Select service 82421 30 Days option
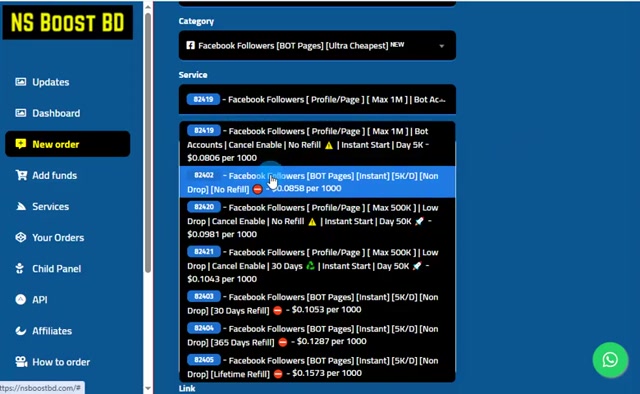Screen dimensions: 640x394 coord(317,265)
